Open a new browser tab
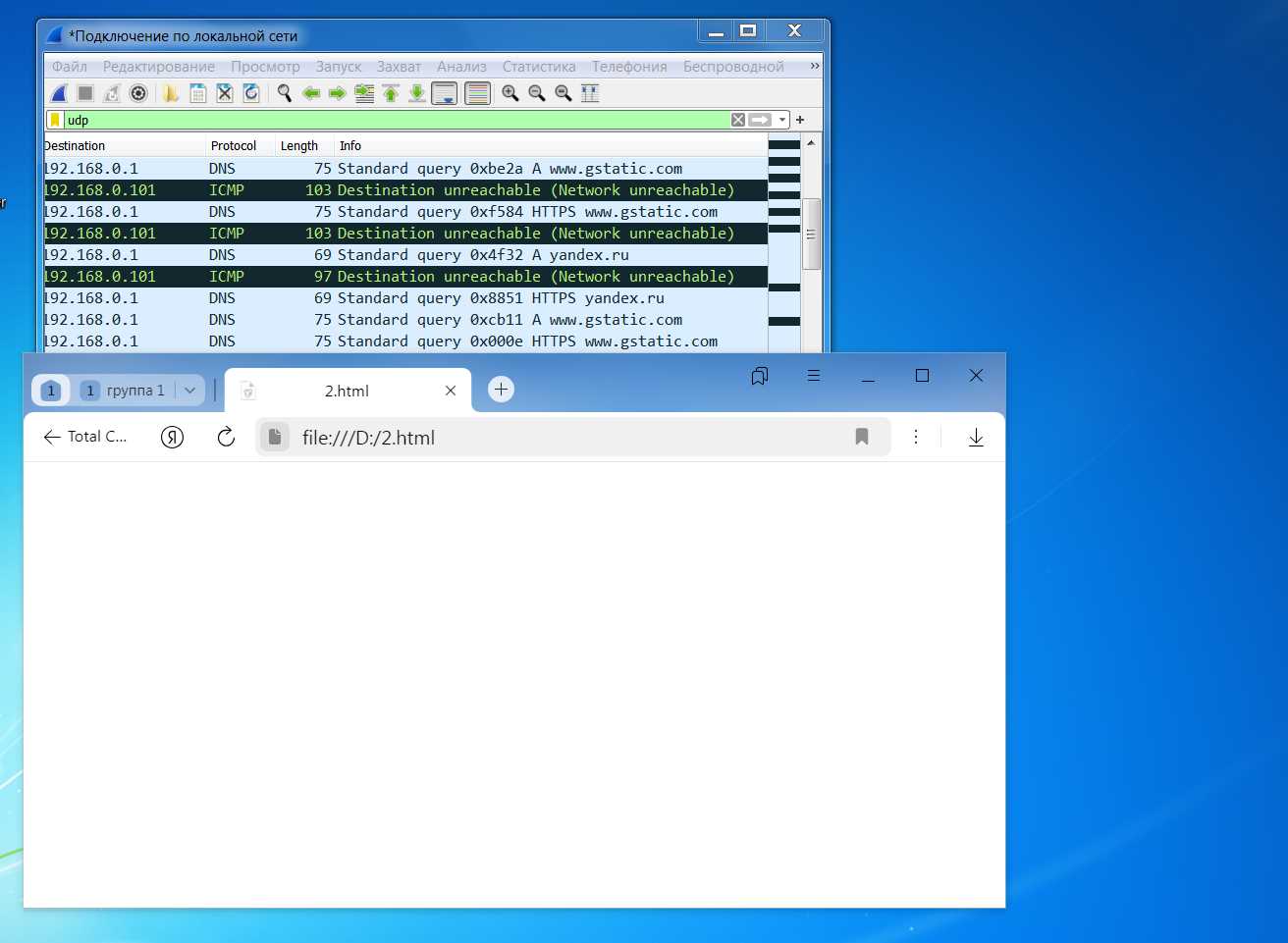The width and height of the screenshot is (1288, 943). pyautogui.click(x=501, y=390)
